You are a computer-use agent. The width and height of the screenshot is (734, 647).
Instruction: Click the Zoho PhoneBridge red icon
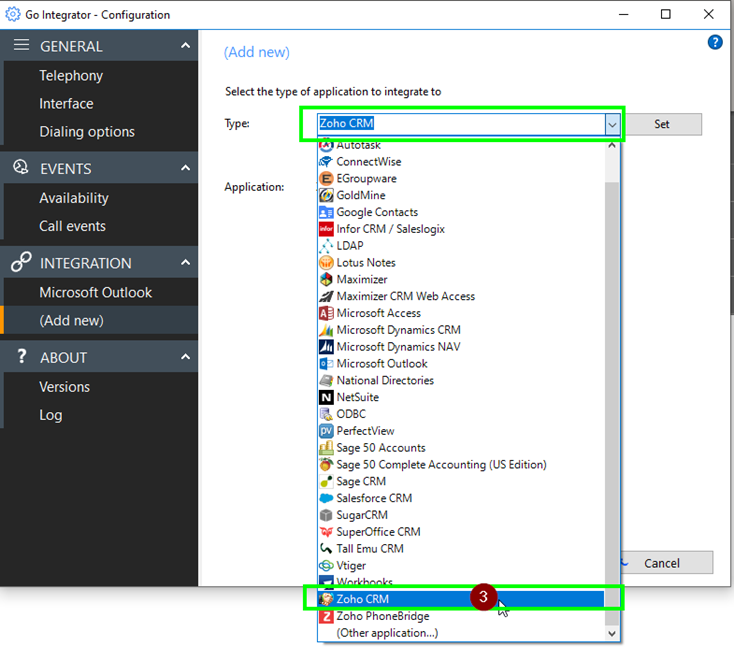[x=326, y=616]
